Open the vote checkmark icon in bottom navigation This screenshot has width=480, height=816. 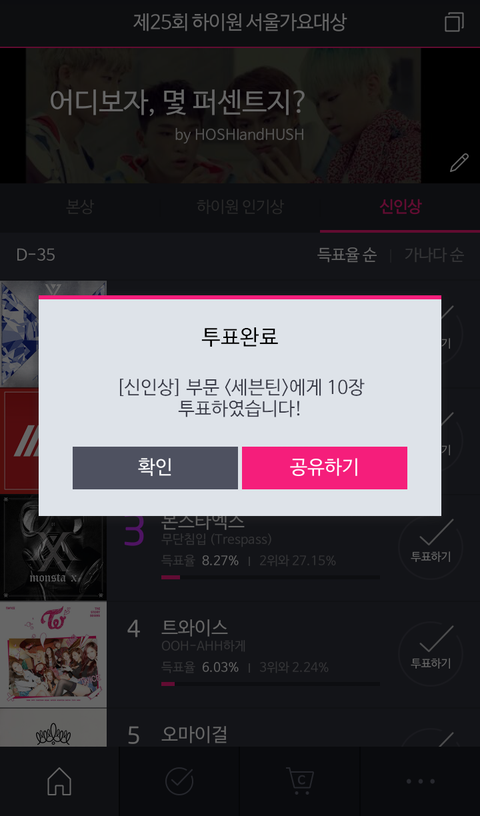179,781
